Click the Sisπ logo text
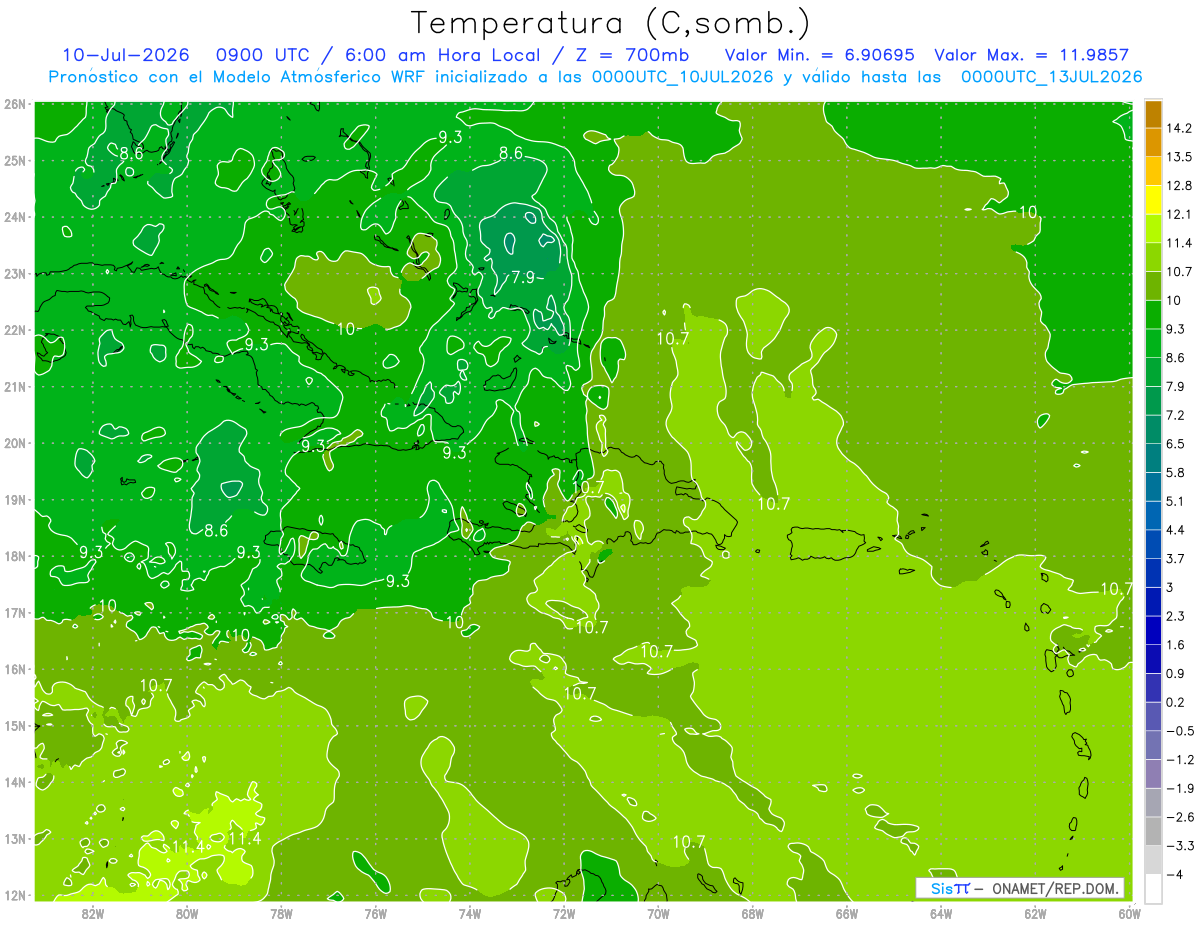This screenshot has height=927, width=1200. [x=950, y=888]
